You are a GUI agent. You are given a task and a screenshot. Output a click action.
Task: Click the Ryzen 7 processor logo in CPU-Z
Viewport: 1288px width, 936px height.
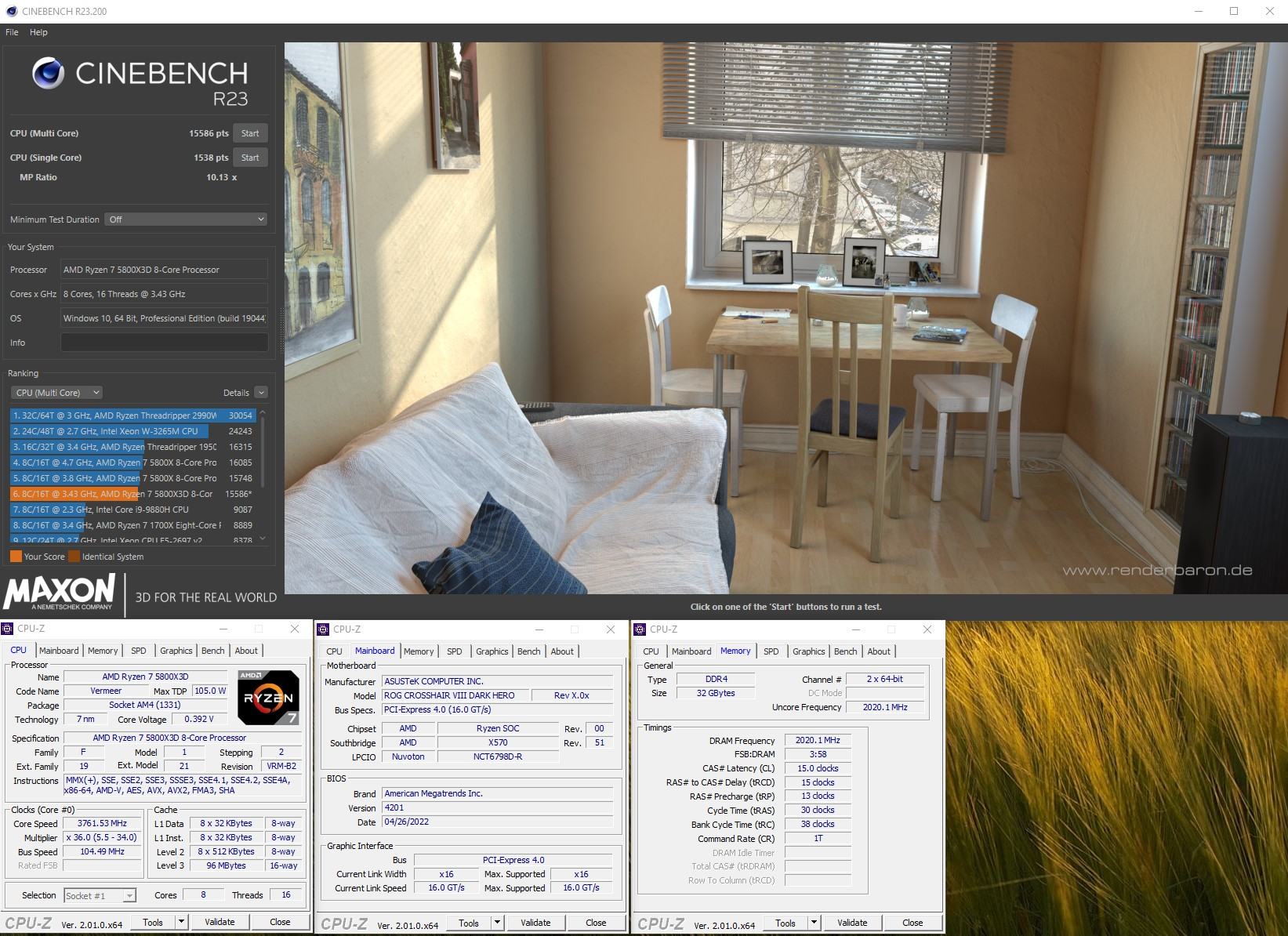(268, 697)
